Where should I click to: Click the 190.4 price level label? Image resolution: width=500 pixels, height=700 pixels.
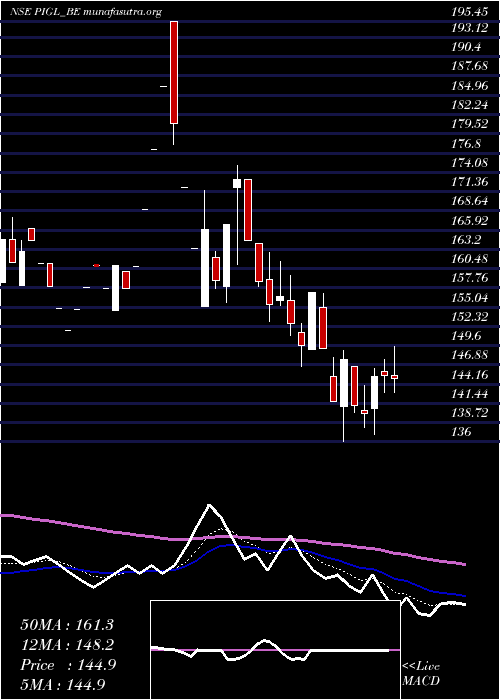[468, 47]
